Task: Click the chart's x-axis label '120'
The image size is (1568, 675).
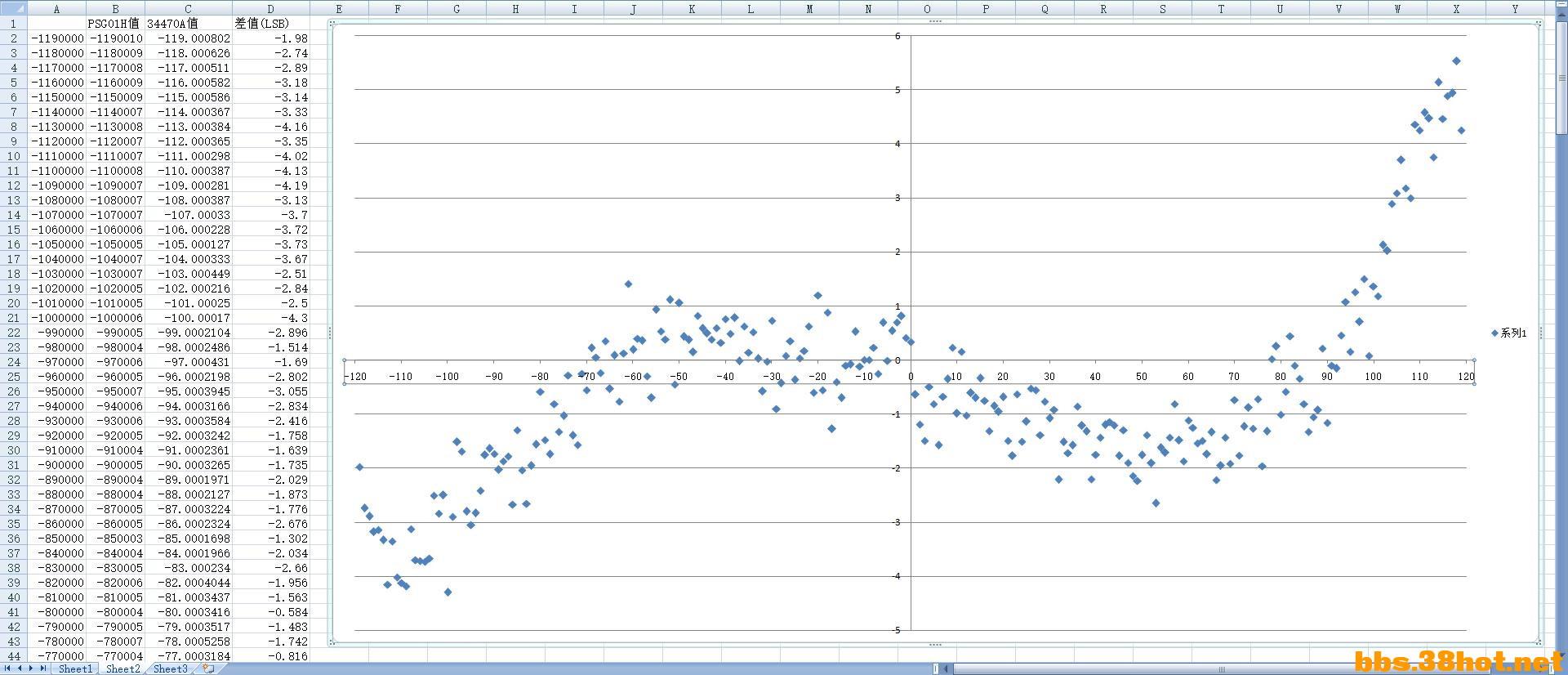Action: [1467, 377]
